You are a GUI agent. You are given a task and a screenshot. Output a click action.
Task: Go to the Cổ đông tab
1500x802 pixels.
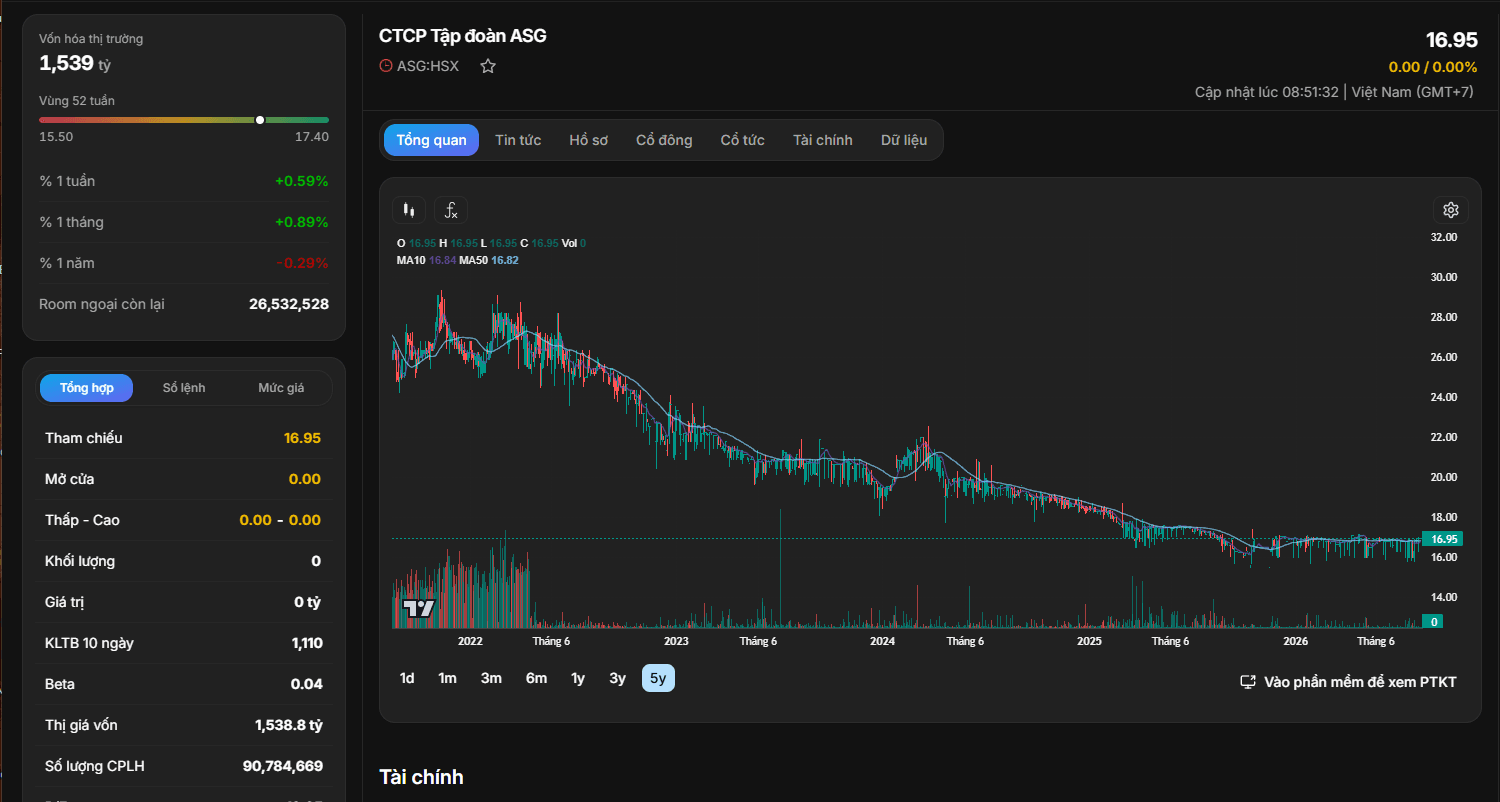[x=664, y=140]
